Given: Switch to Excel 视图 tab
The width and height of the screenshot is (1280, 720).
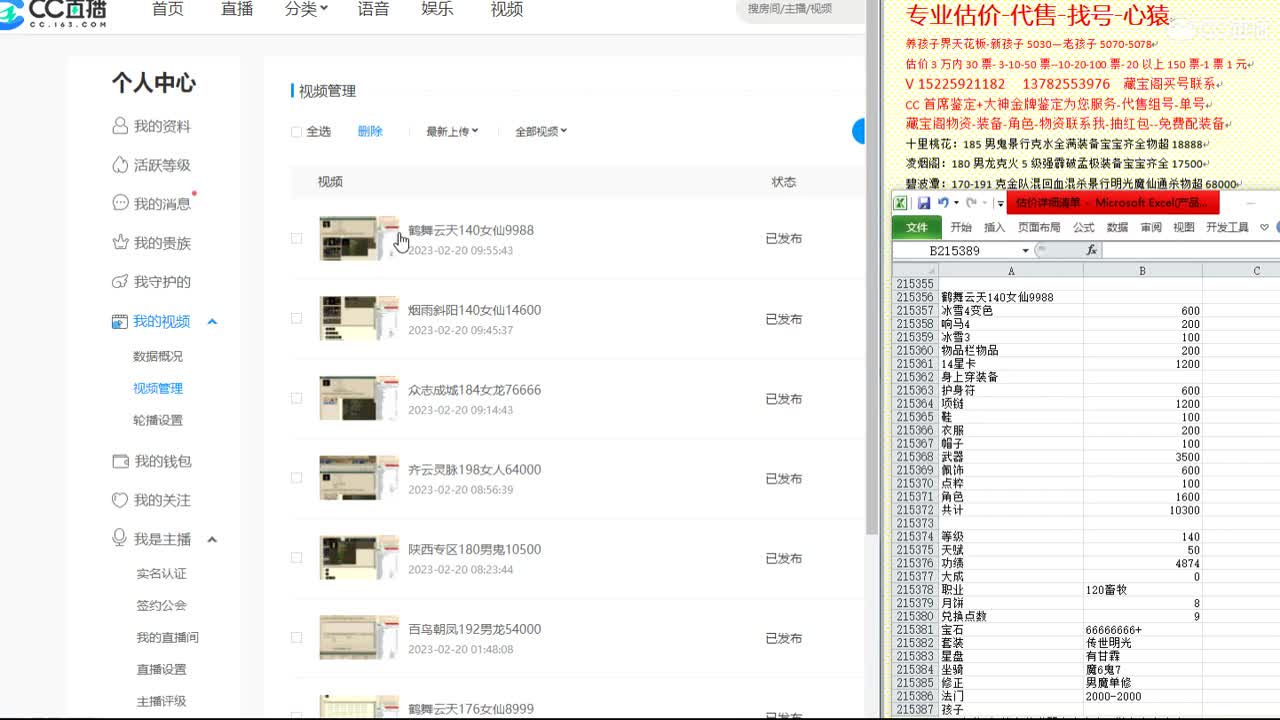Looking at the screenshot, I should (x=1184, y=227).
